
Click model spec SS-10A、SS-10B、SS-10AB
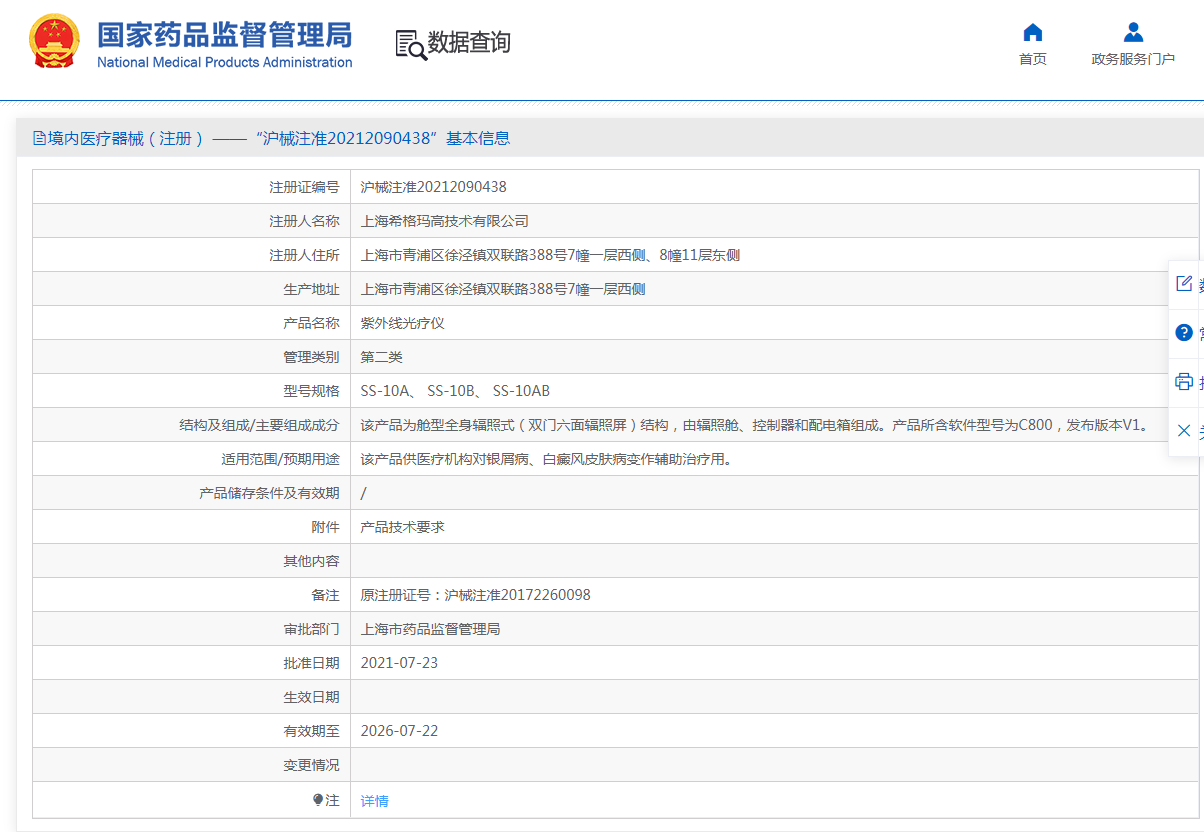[x=455, y=391]
